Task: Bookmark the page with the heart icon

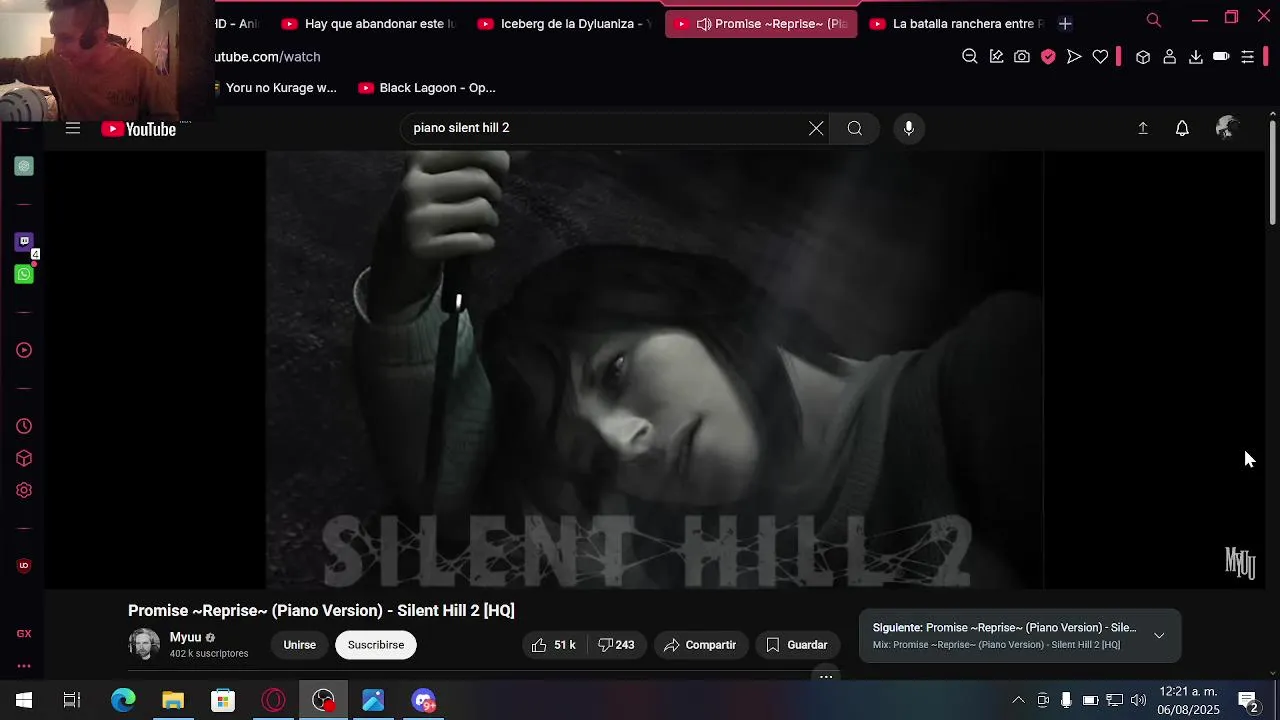Action: point(1100,57)
